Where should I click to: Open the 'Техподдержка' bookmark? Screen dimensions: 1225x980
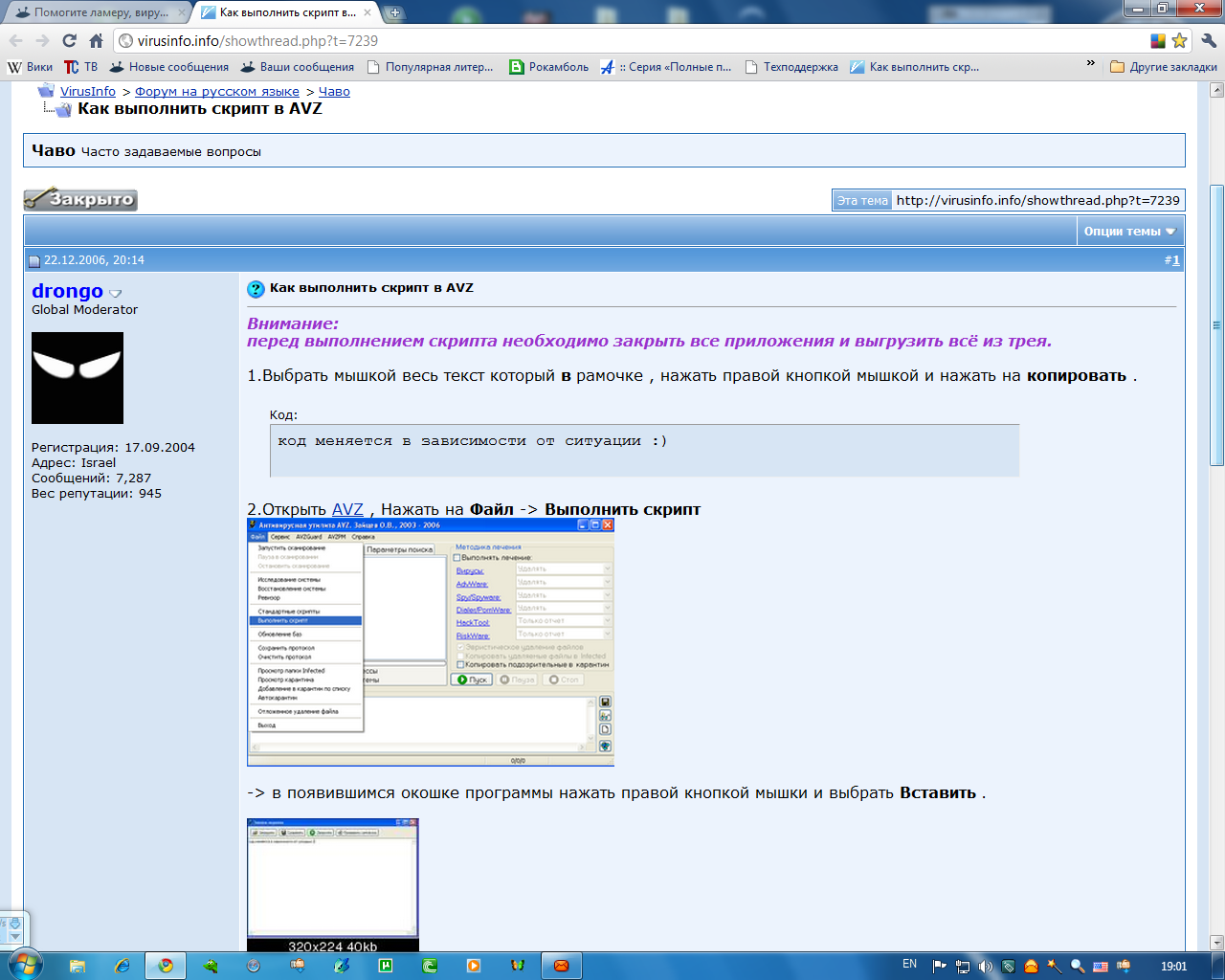coord(791,67)
